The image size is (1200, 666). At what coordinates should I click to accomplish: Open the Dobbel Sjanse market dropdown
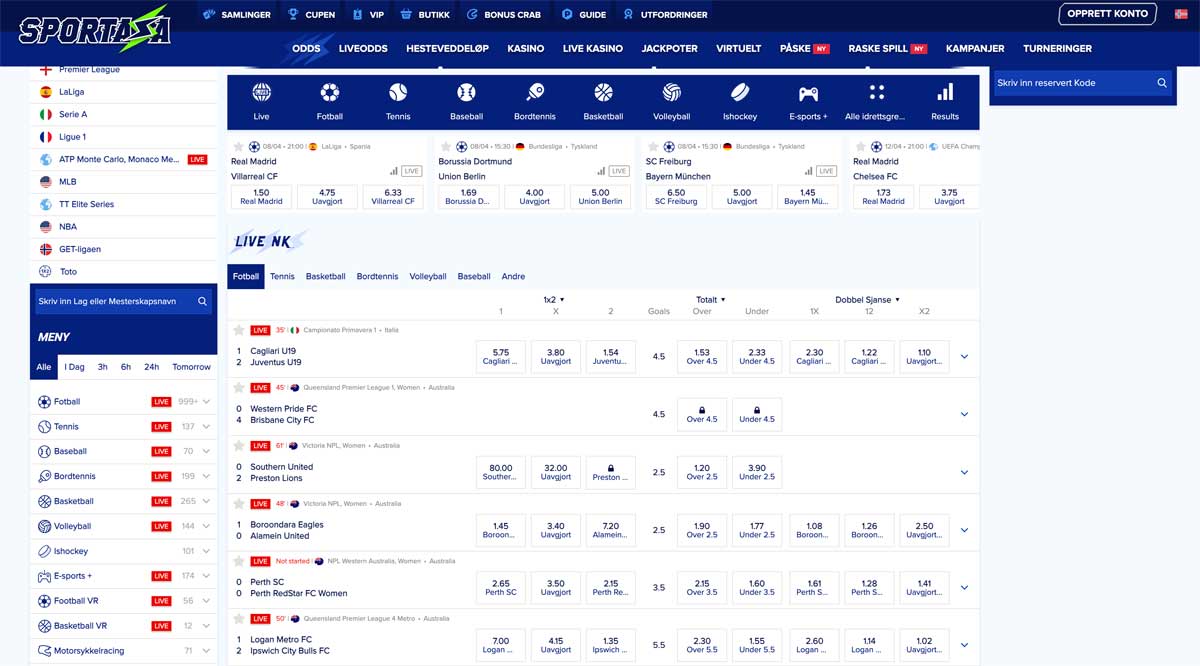point(868,299)
